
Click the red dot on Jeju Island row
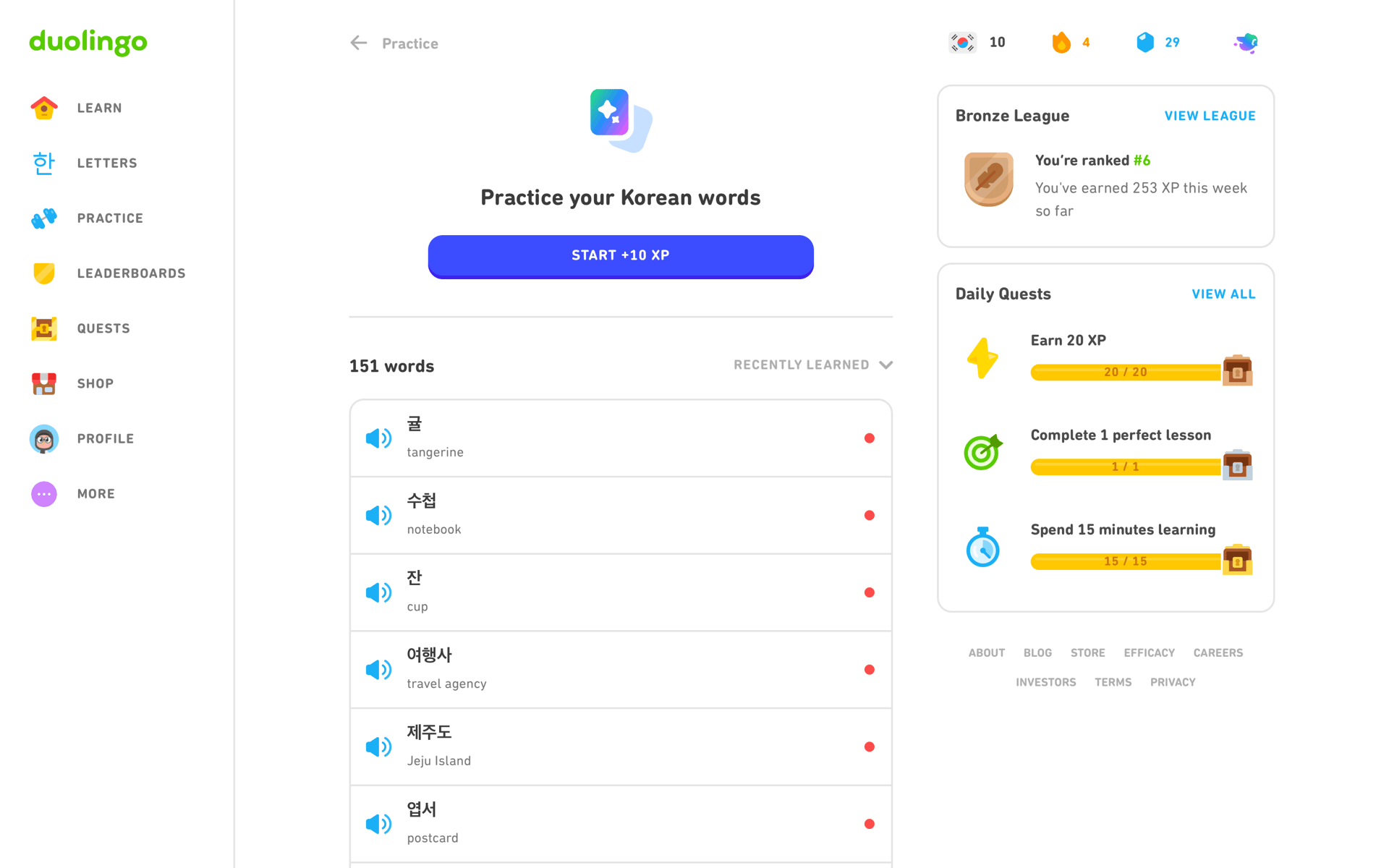click(x=870, y=747)
